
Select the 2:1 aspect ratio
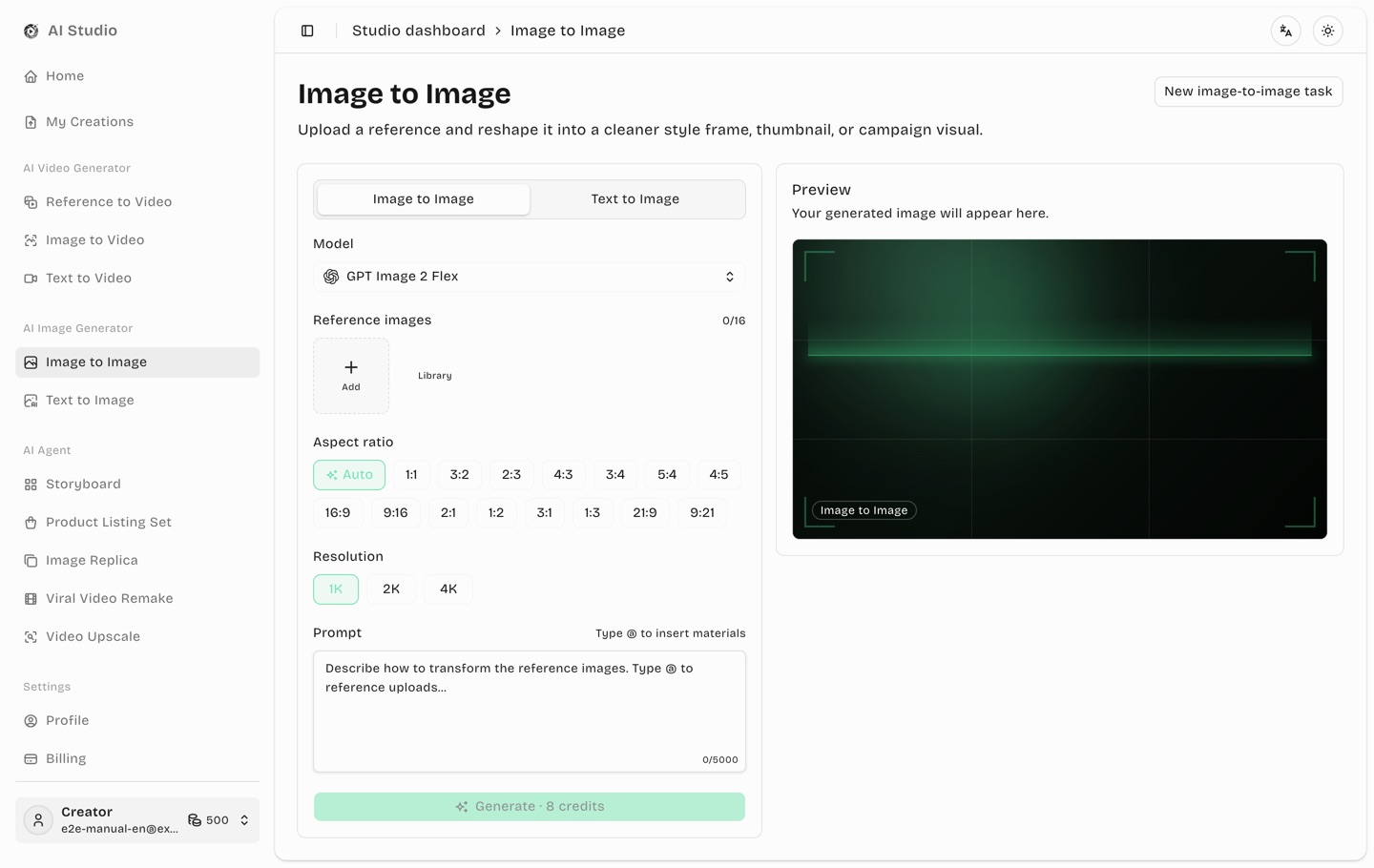point(448,513)
